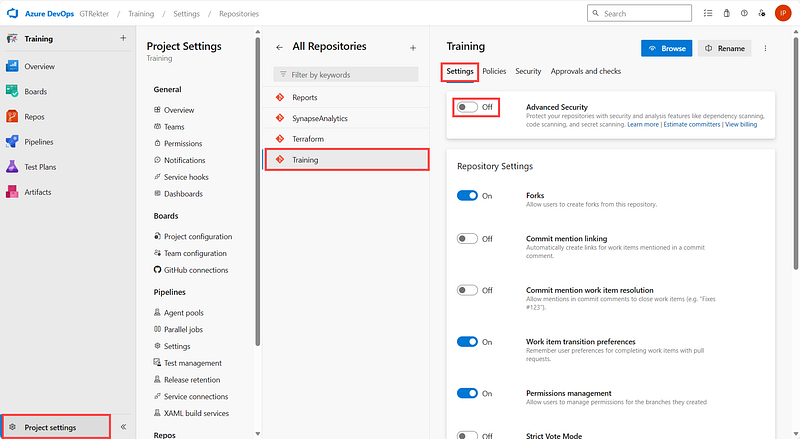800x439 pixels.
Task: Open the Learn more link
Action: (x=643, y=125)
